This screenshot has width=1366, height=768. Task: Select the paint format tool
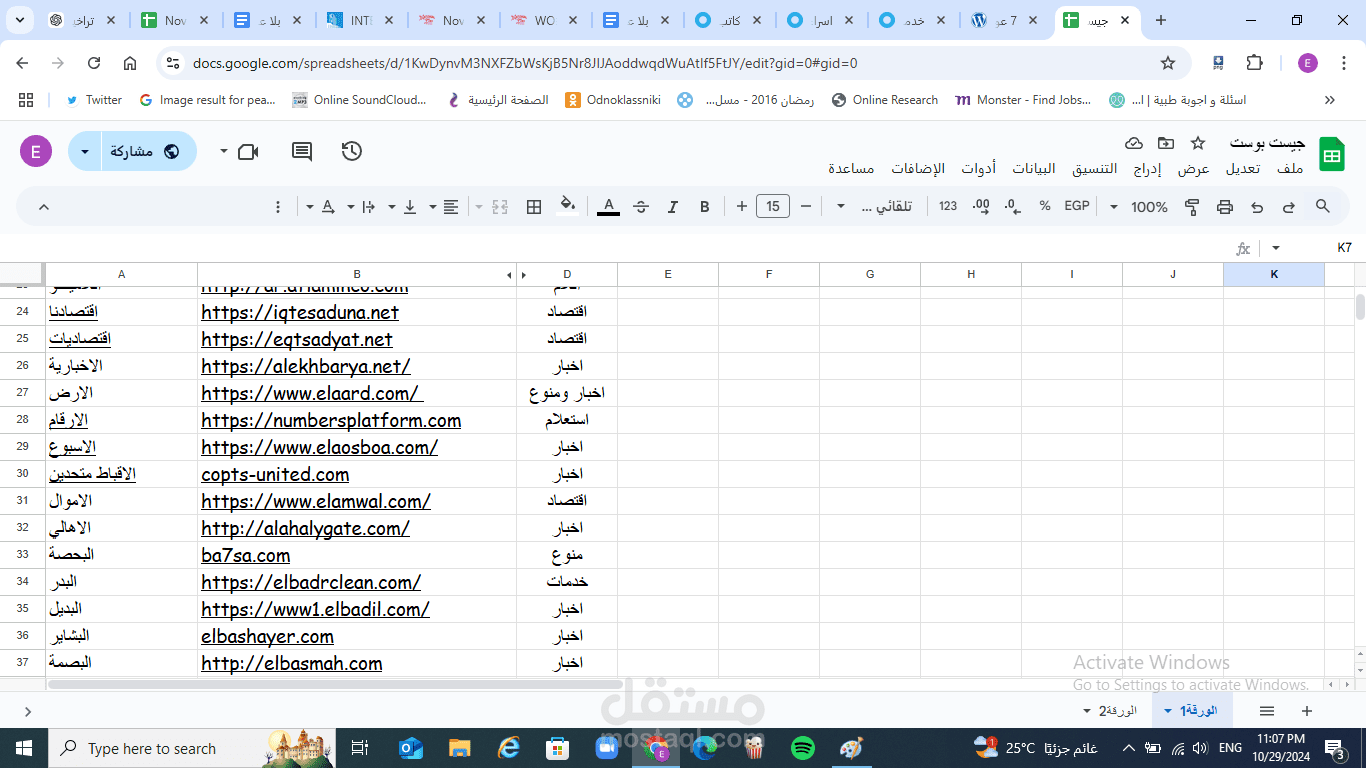pyautogui.click(x=1192, y=207)
